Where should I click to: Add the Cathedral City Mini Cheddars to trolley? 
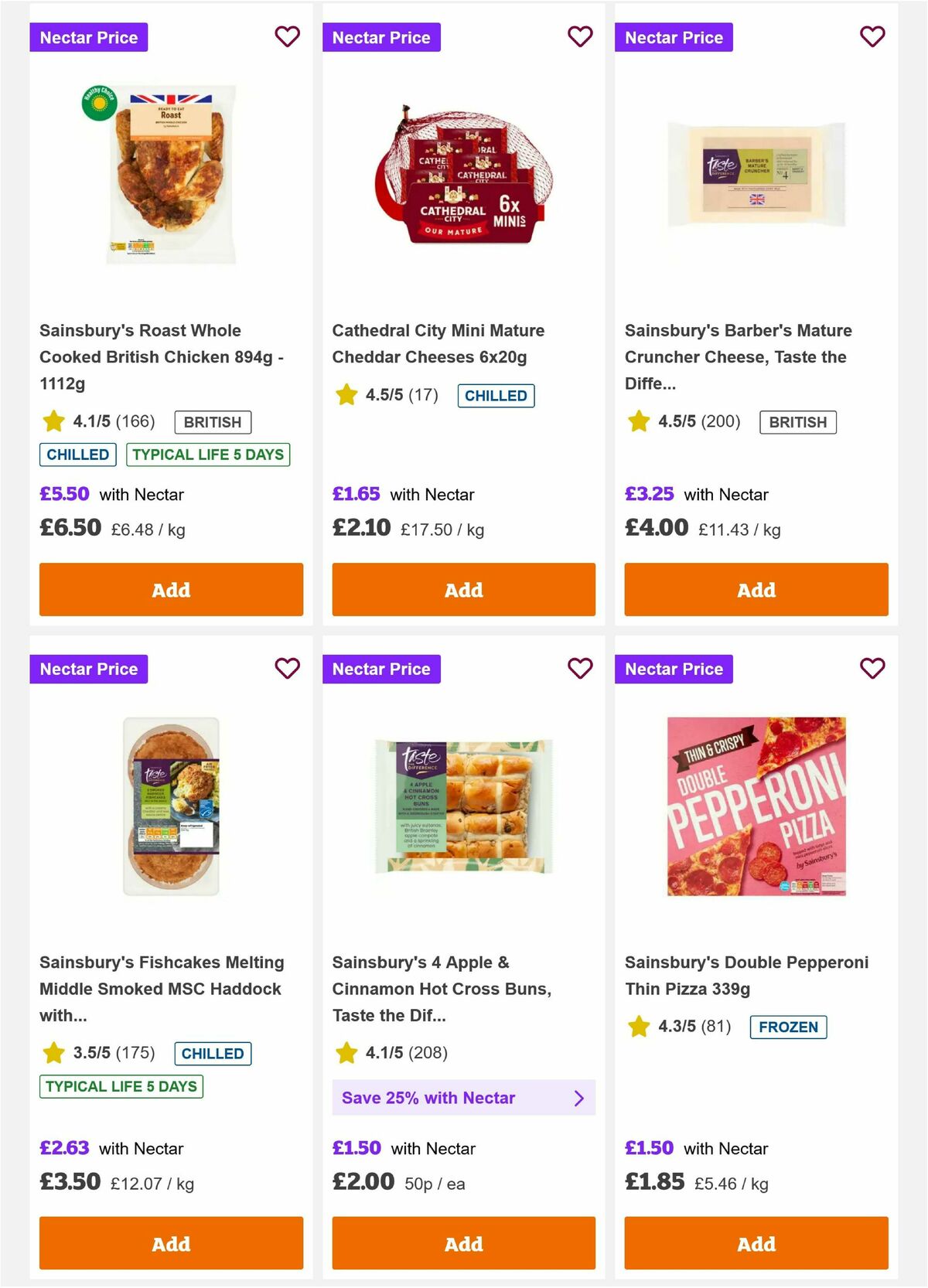(x=462, y=589)
